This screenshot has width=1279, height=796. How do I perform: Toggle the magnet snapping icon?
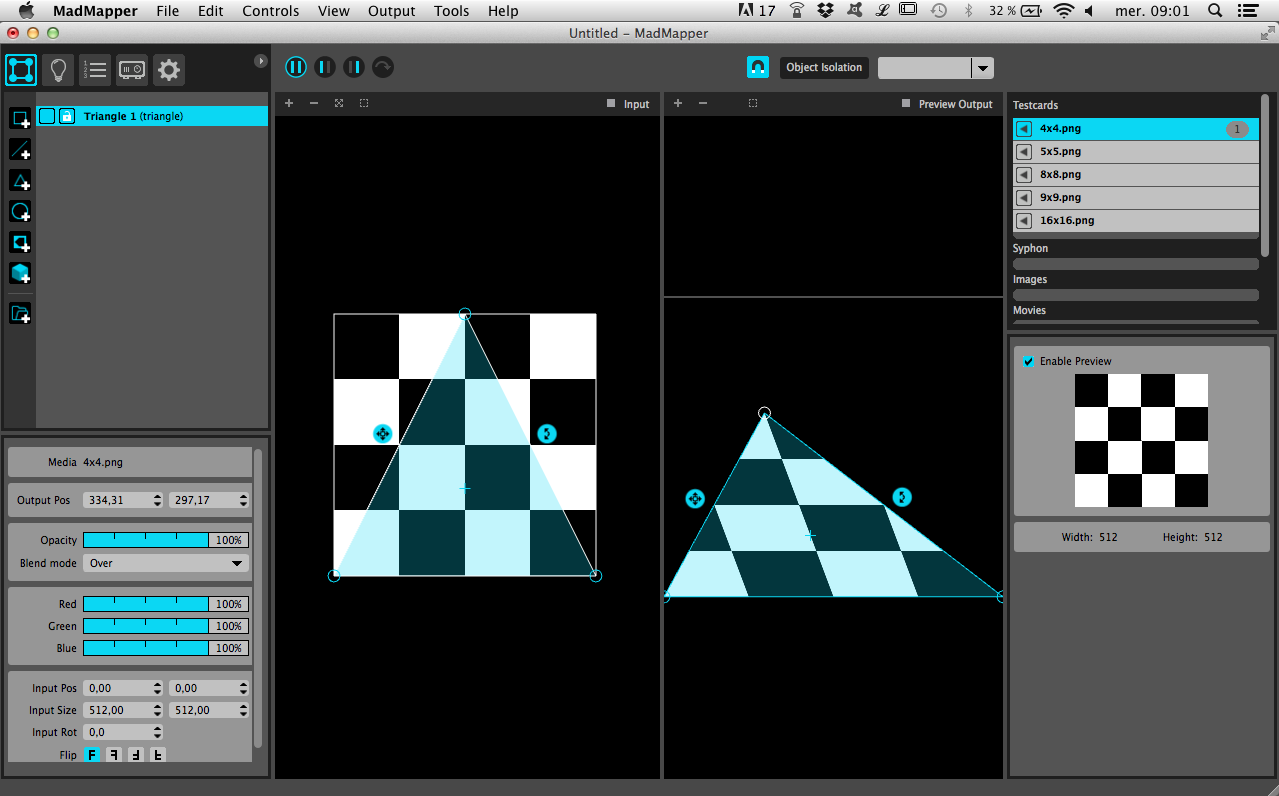coord(758,67)
